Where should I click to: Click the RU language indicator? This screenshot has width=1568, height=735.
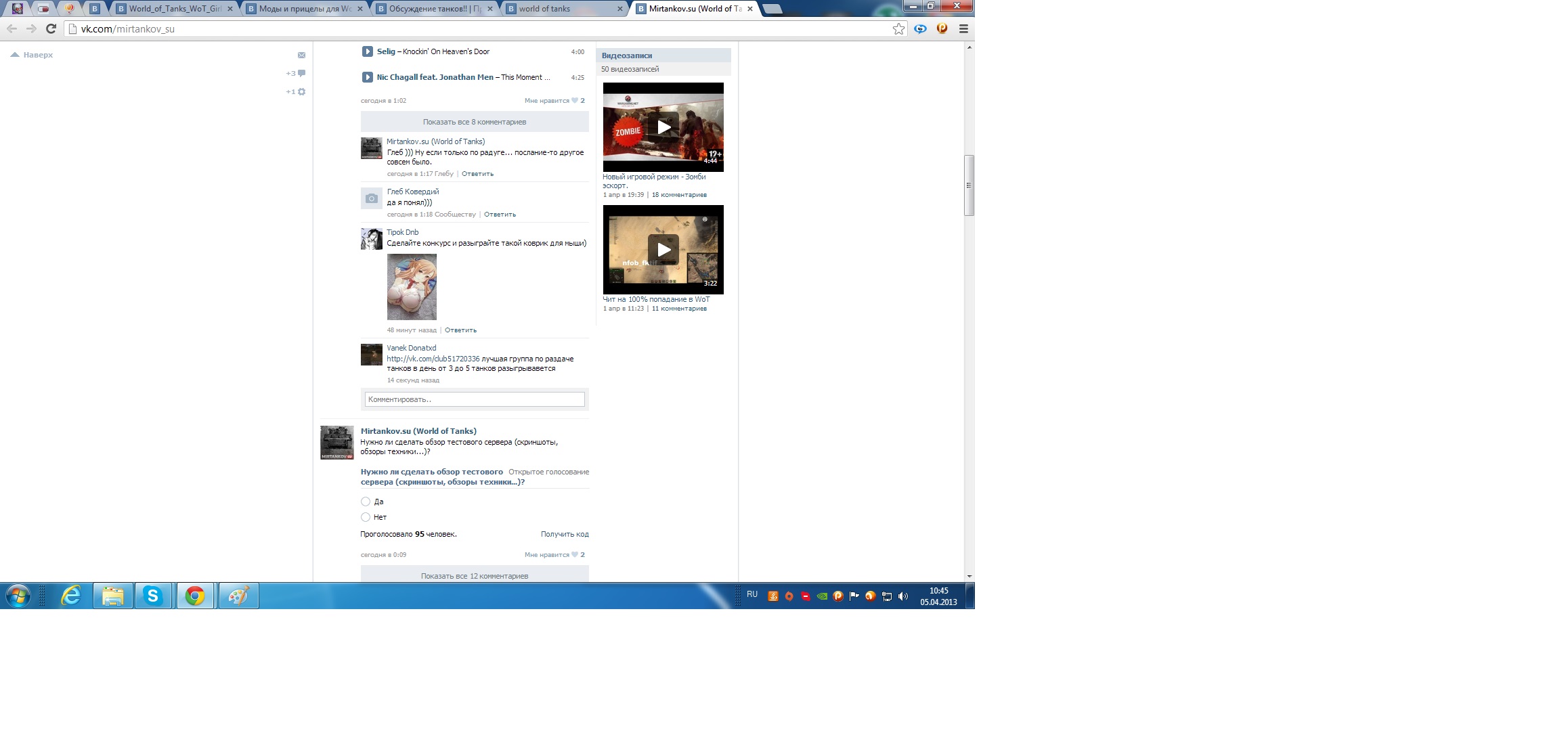pyautogui.click(x=752, y=594)
